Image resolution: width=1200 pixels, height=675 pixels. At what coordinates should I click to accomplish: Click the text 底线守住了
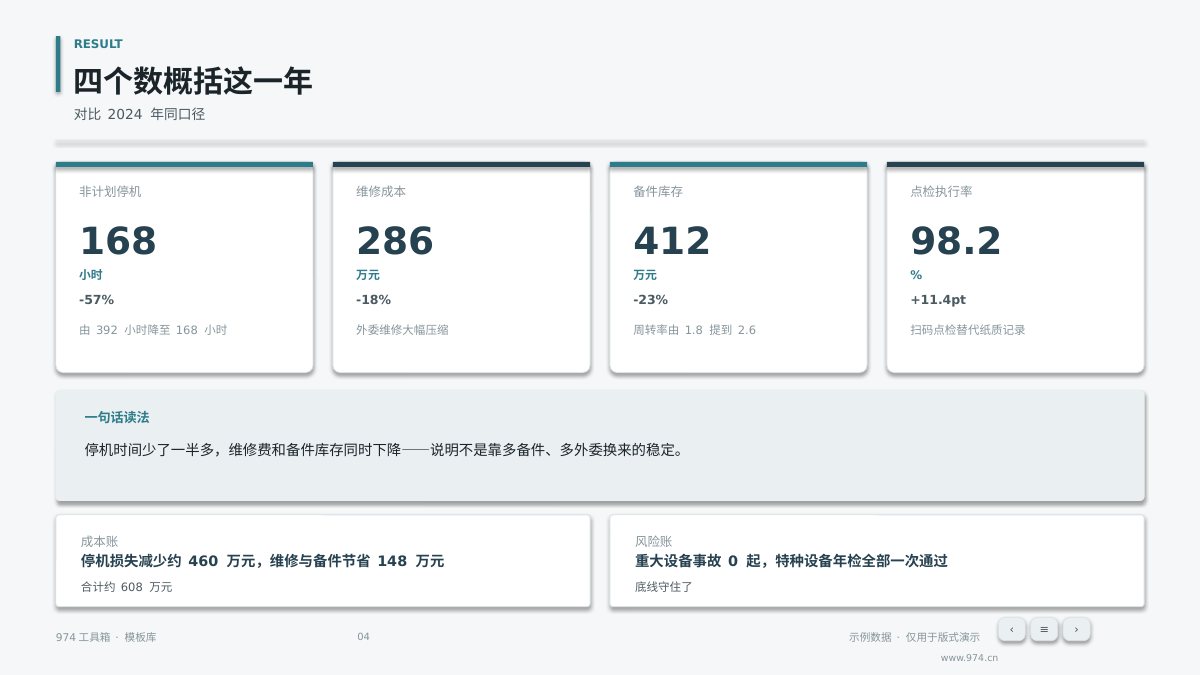[x=664, y=587]
